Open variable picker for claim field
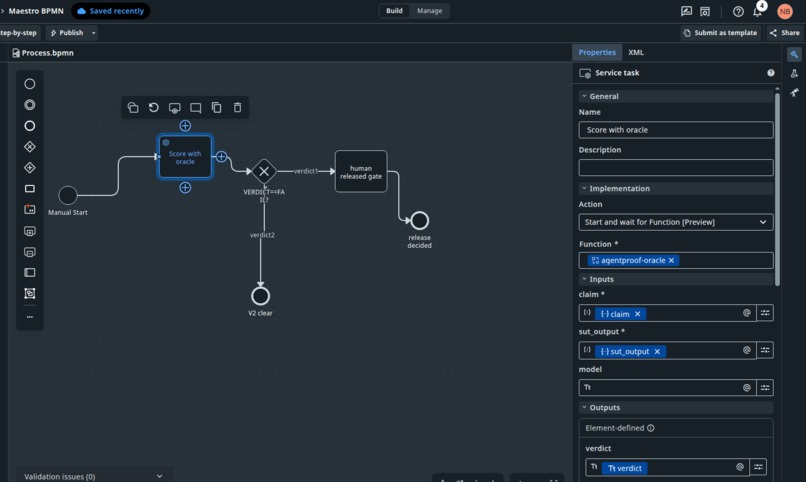 click(746, 313)
